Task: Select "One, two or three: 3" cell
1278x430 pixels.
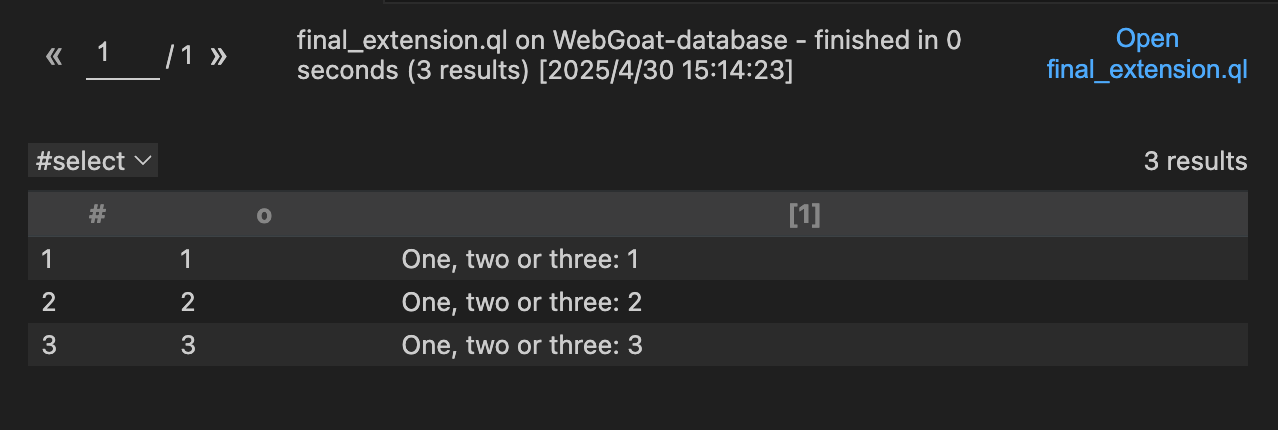Action: coord(521,346)
